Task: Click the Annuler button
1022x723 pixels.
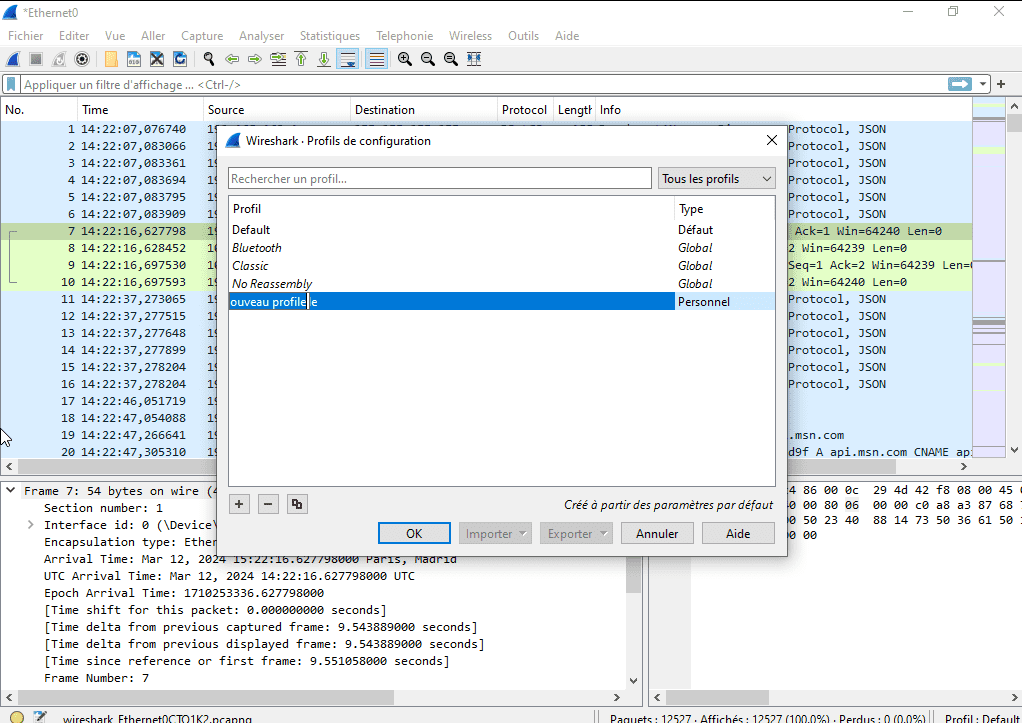Action: point(657,533)
